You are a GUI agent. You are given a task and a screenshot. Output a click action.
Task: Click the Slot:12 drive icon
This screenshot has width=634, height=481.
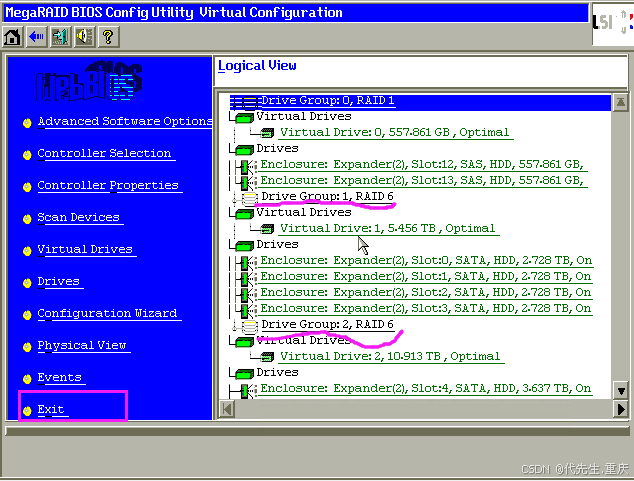247,166
